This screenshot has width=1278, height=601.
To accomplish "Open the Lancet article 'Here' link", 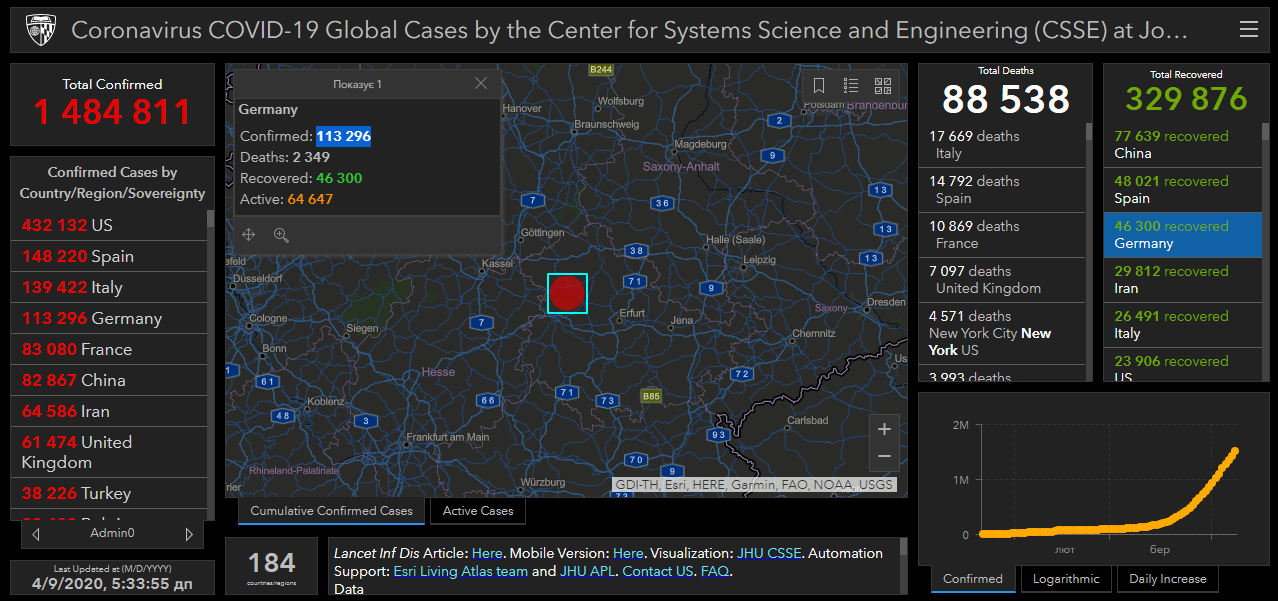I will point(487,553).
